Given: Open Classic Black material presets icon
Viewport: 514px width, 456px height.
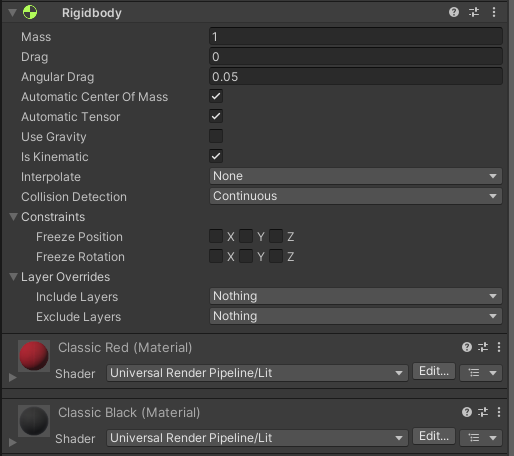Looking at the screenshot, I should 483,412.
